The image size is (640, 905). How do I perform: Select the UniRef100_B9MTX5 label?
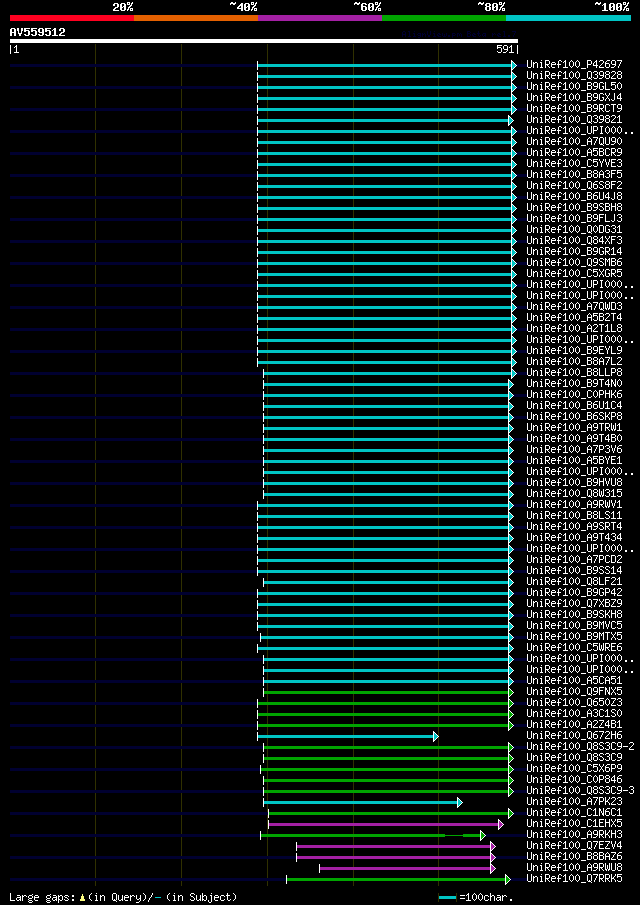[x=574, y=636]
